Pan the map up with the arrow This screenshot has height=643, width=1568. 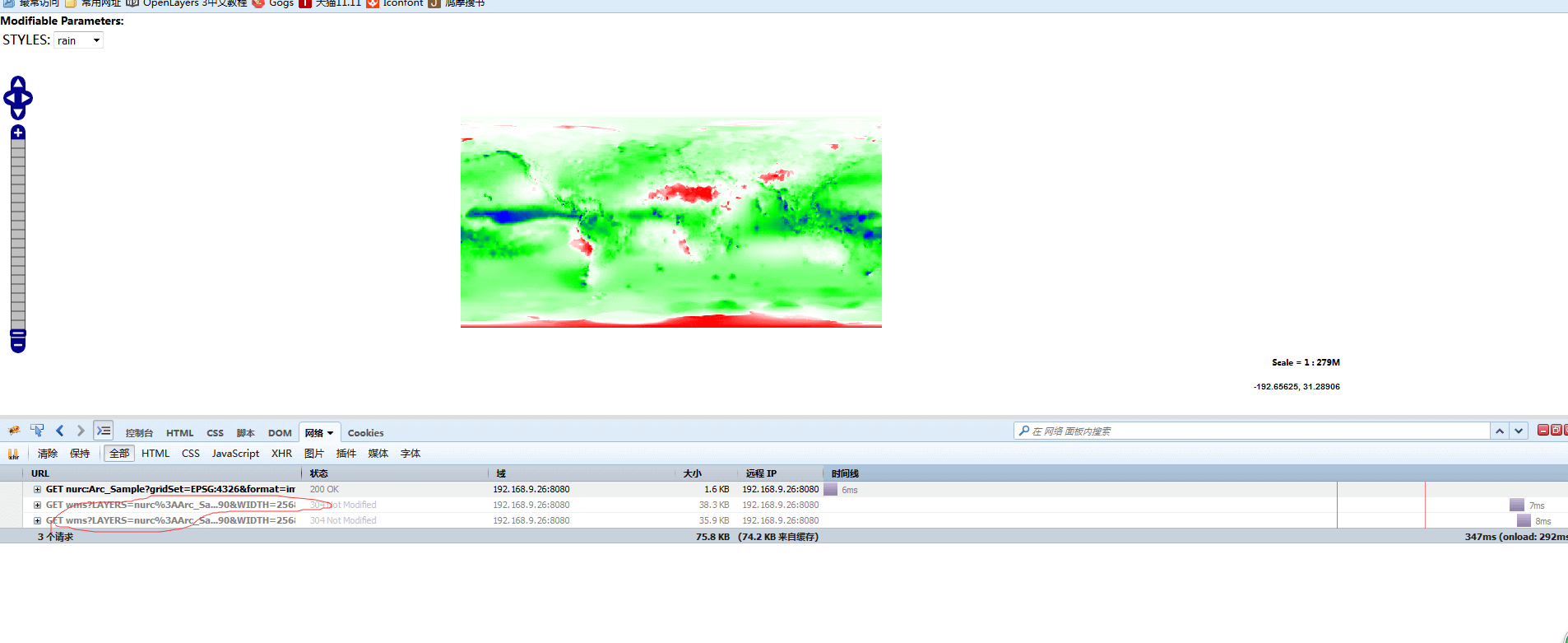click(18, 82)
